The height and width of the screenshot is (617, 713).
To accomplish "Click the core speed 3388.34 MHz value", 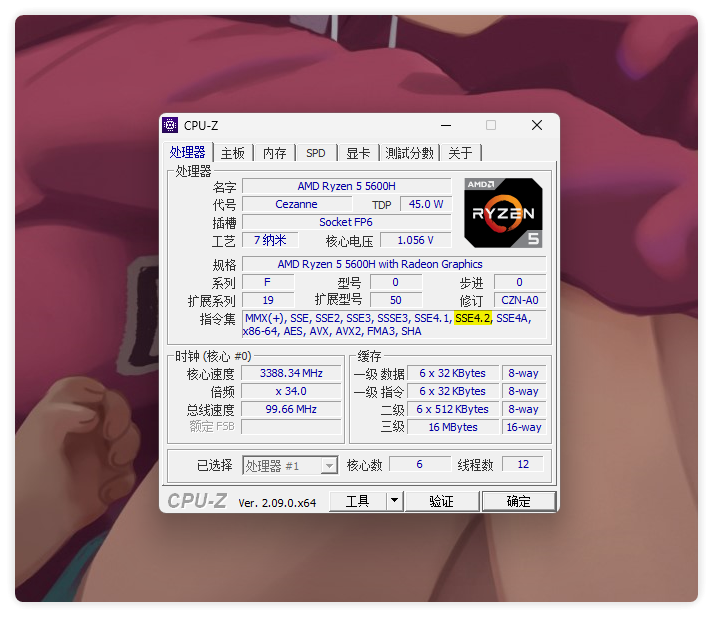I will pos(291,373).
